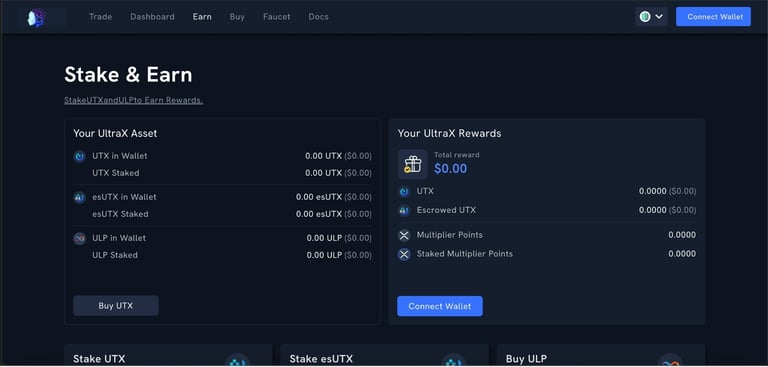Click the Escrowed UTX row icon
Viewport: 768px width, 367px height.
point(404,211)
